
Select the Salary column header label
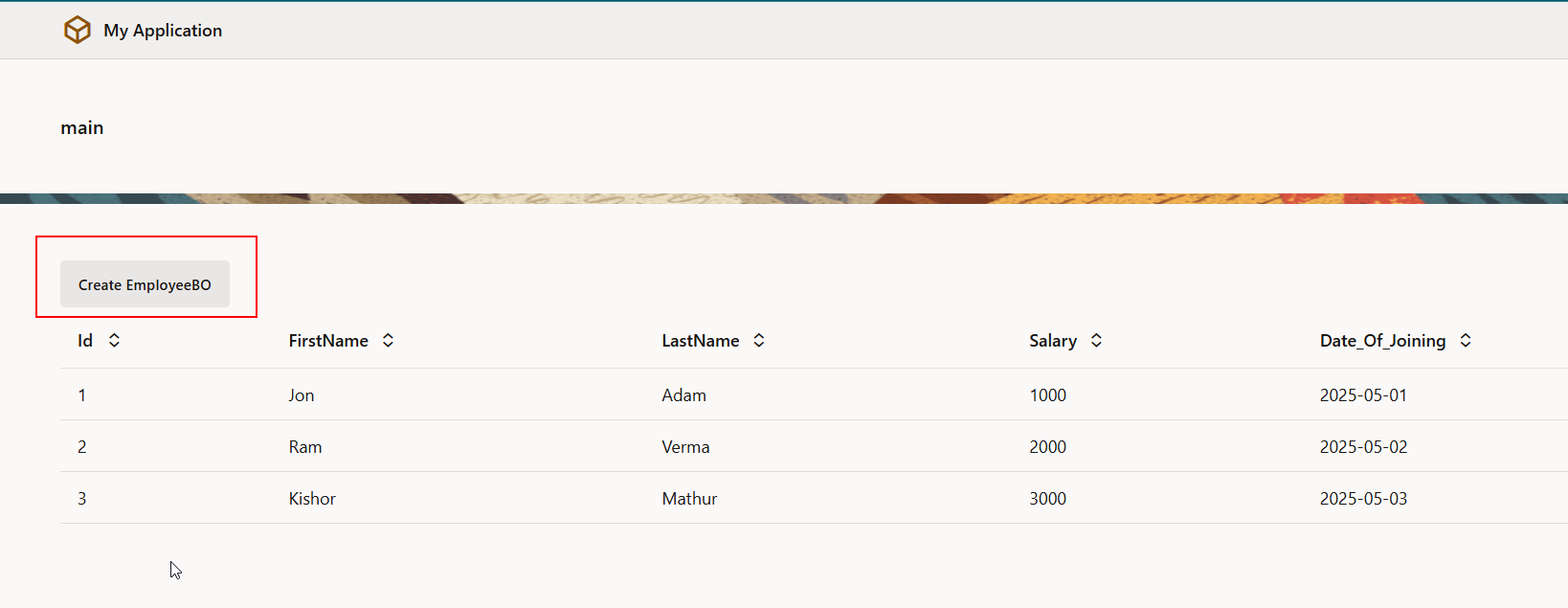pos(1052,341)
